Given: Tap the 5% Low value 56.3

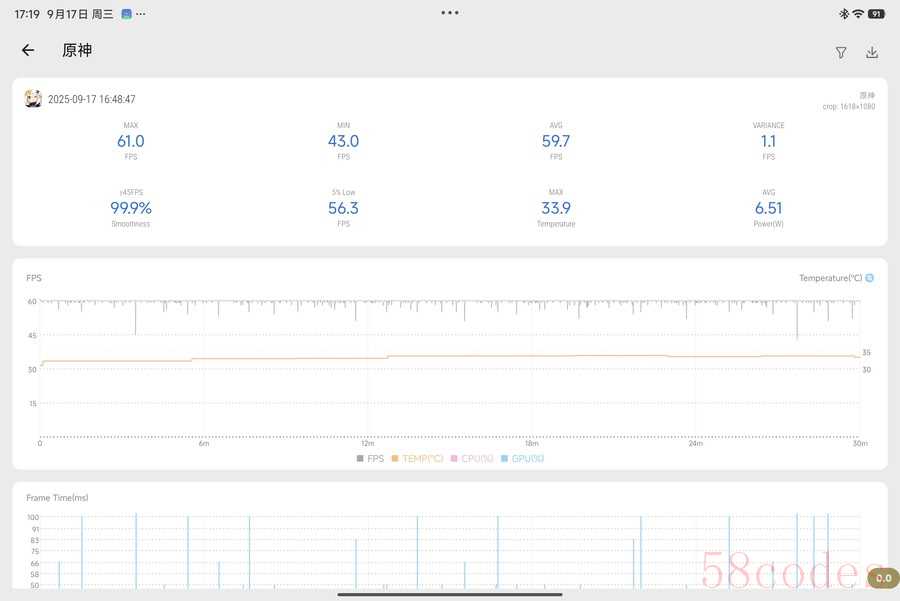Looking at the screenshot, I should pos(343,208).
